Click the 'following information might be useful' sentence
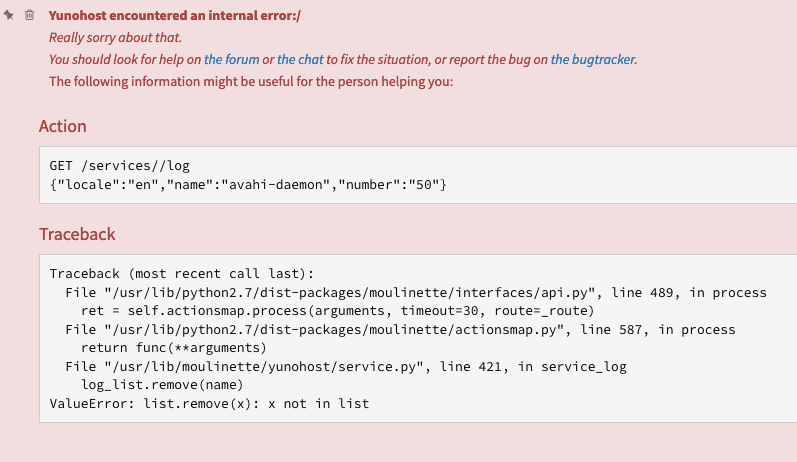797x462 pixels. click(x=251, y=82)
